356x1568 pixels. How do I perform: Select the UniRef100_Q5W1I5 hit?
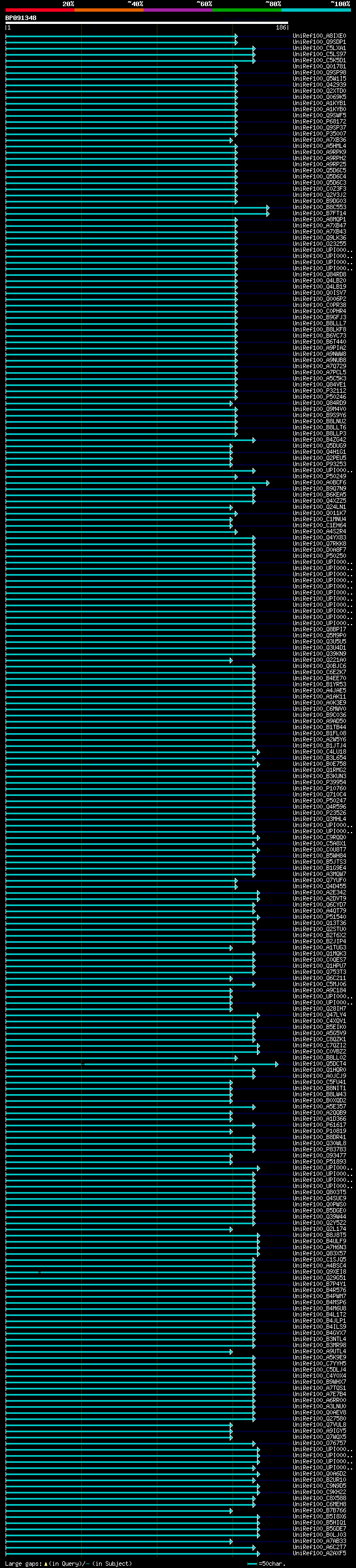point(319,78)
